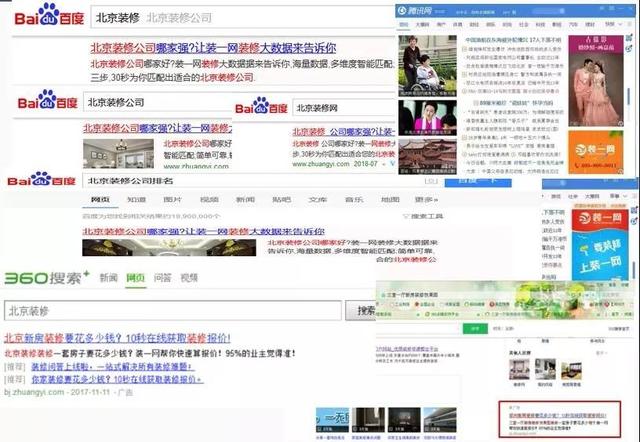Click the 搜索 button in 360 search
Viewport: 640px width, 442px height.
pyautogui.click(x=361, y=311)
